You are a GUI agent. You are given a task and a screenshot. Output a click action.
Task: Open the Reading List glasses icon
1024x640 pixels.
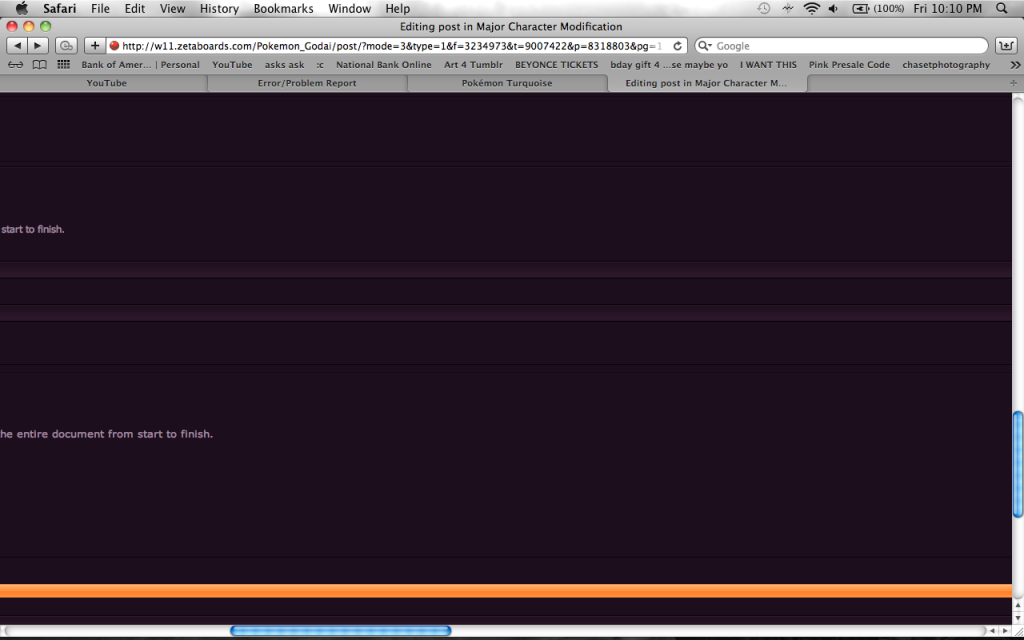pyautogui.click(x=15, y=65)
